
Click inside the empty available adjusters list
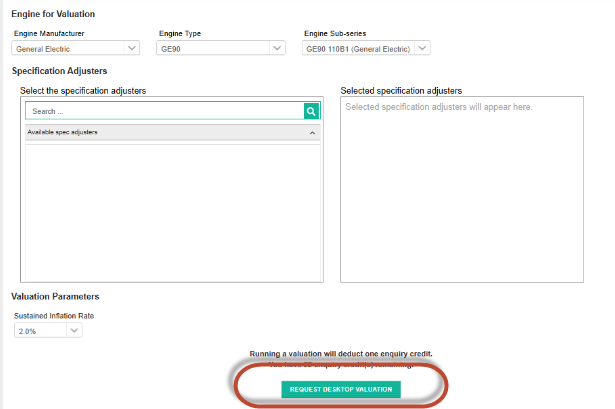(172, 210)
